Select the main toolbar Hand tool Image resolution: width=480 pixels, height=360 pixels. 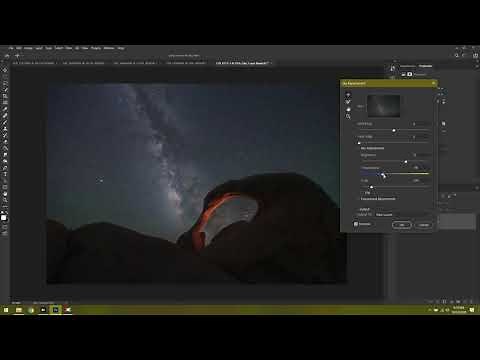[5, 193]
